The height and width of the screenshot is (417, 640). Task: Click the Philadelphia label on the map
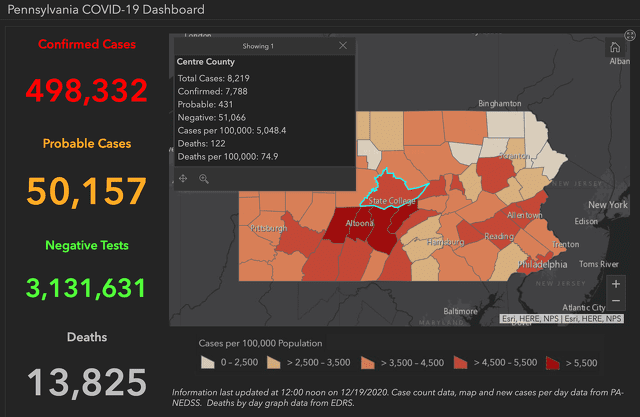(x=541, y=264)
